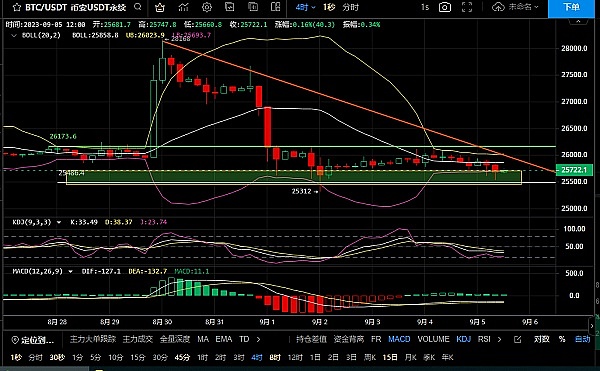Switch to the 周K timeframe
600x371 pixels.
(x=370, y=358)
